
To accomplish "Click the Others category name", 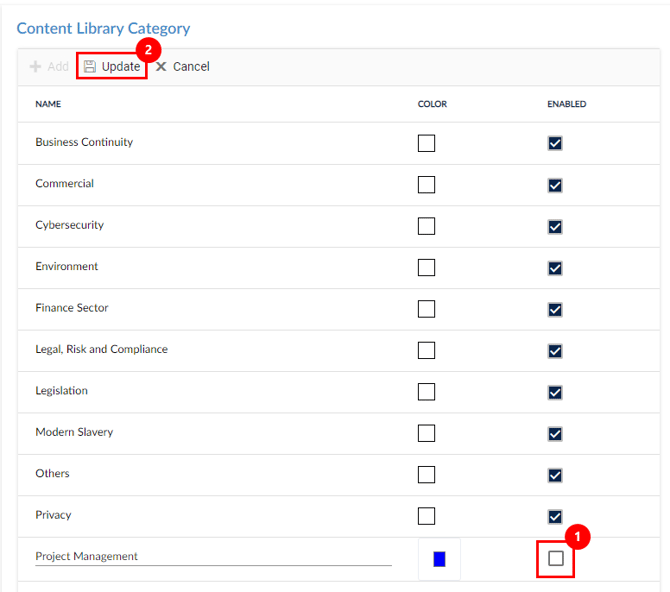I will (51, 474).
